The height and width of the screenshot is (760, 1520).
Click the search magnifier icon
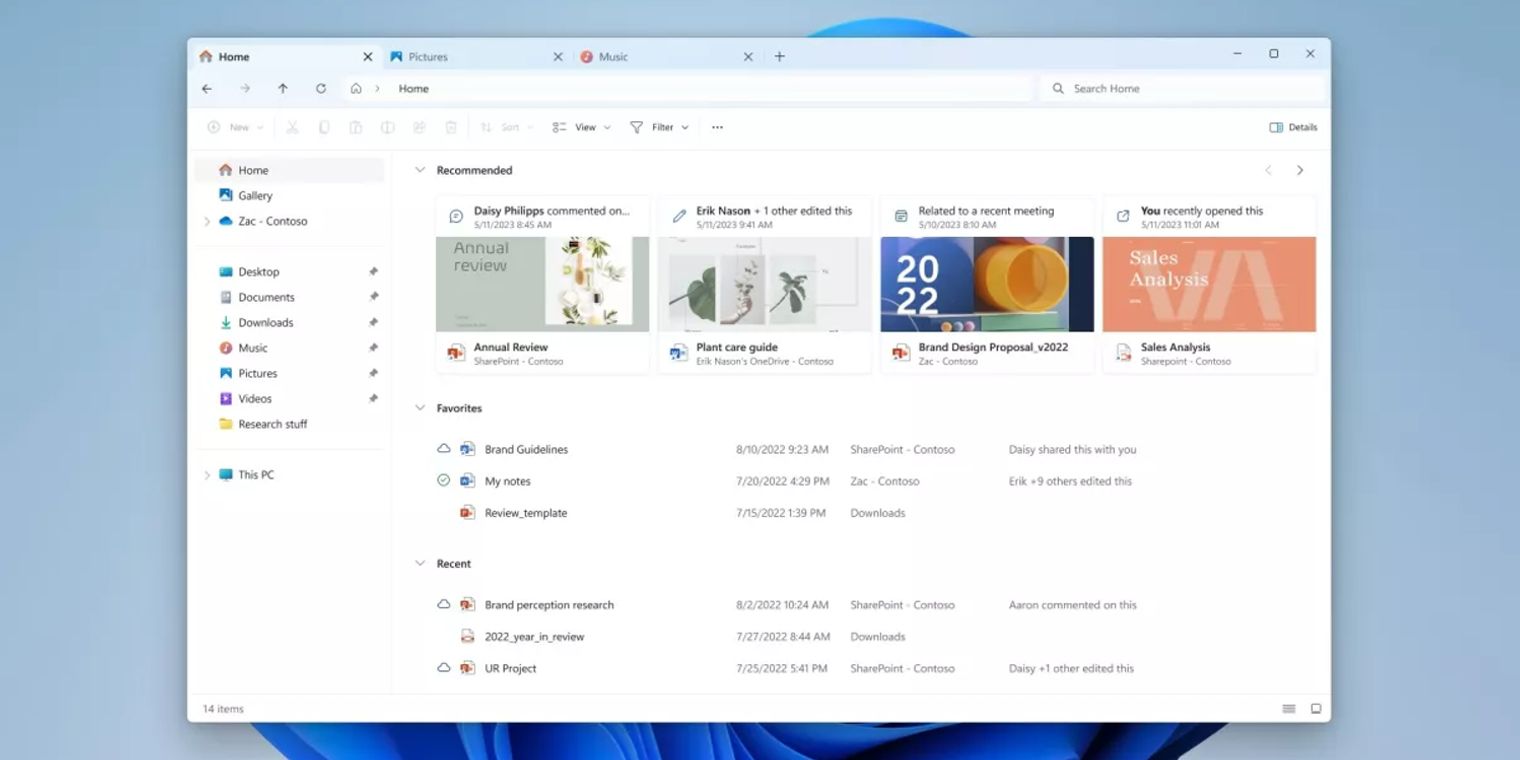1058,88
